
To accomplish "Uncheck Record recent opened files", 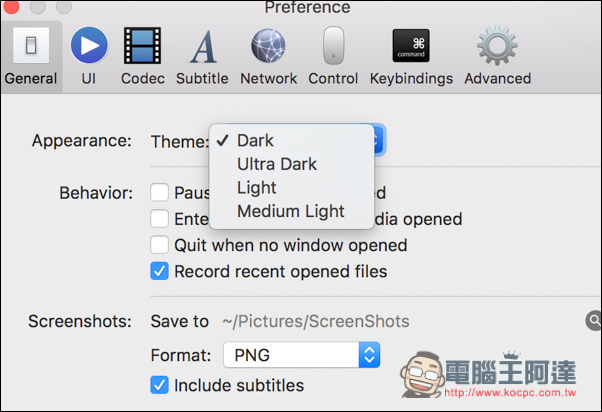I will [x=159, y=271].
